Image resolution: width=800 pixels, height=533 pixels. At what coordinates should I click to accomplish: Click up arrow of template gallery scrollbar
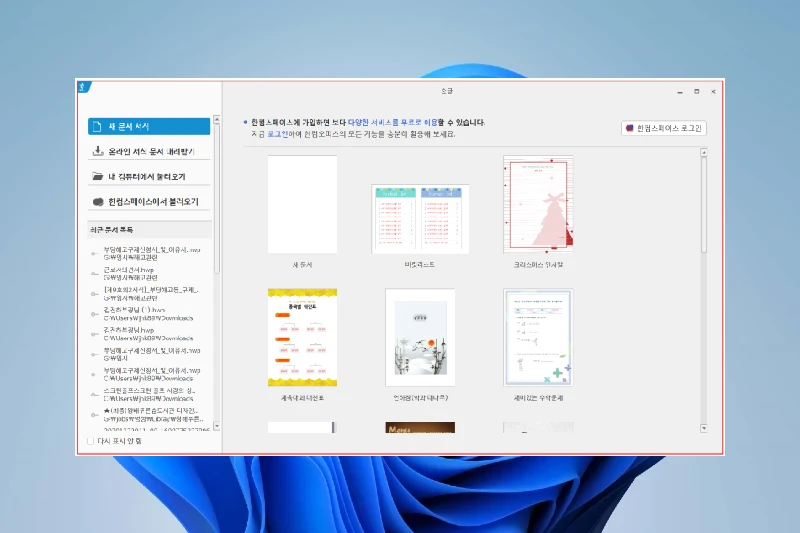point(704,153)
